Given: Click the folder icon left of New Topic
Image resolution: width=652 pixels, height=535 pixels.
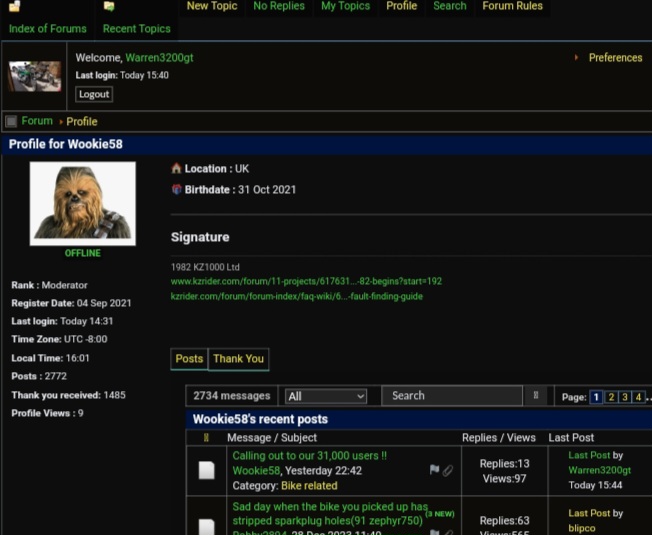Looking at the screenshot, I should pyautogui.click(x=109, y=6).
